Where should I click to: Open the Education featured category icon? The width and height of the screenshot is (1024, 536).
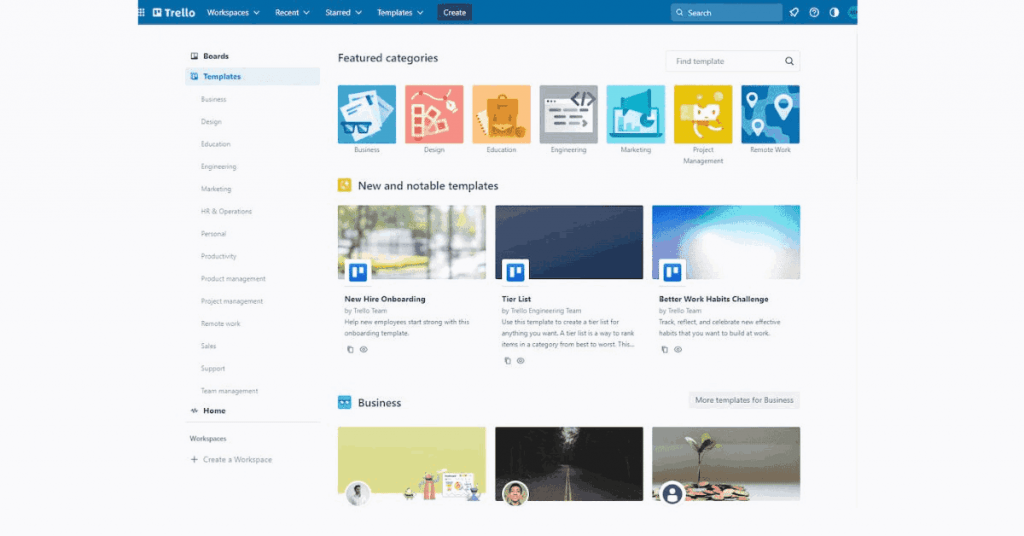click(x=502, y=114)
